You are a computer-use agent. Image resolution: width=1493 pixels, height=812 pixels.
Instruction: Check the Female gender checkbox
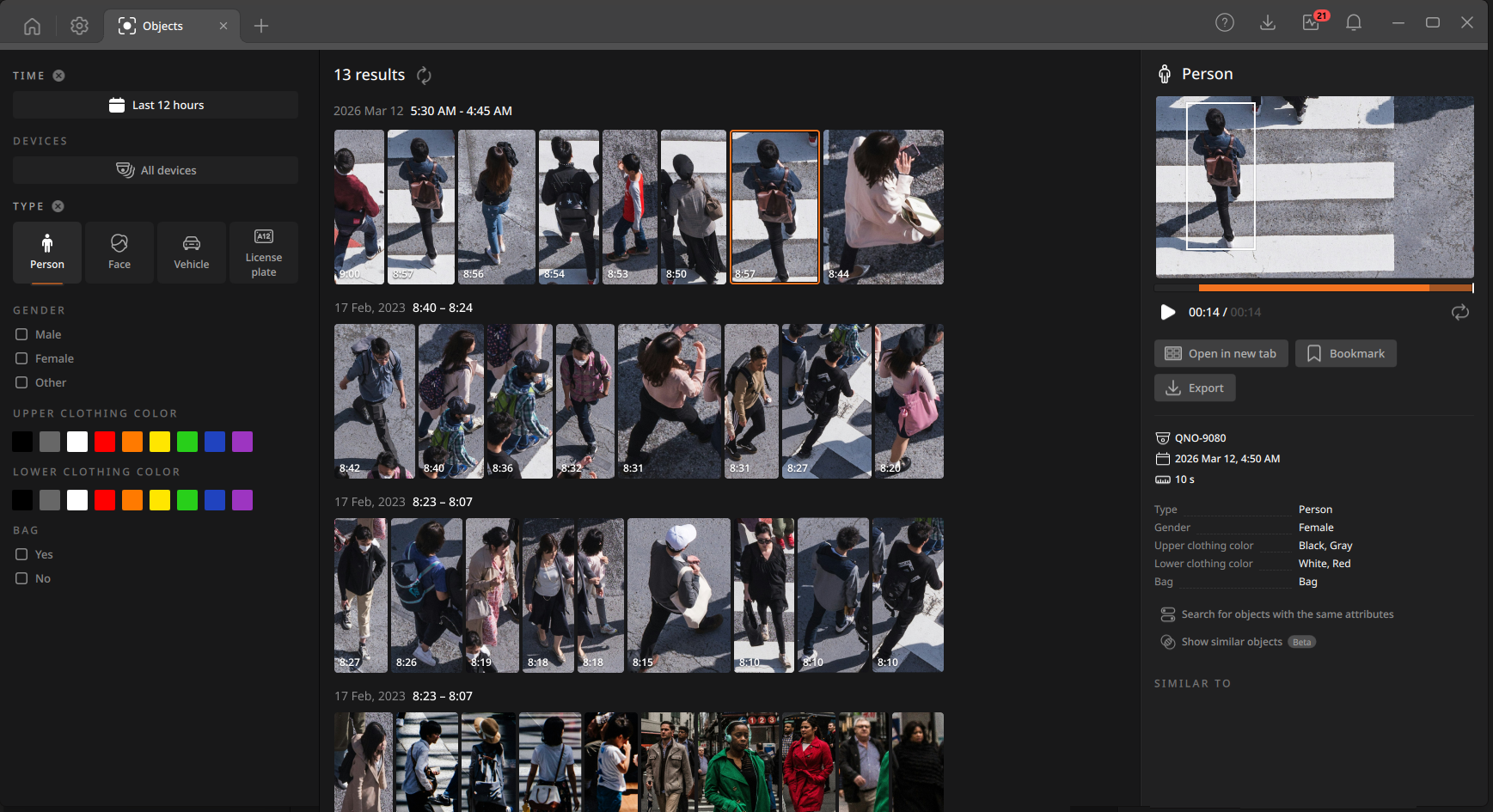tap(21, 358)
